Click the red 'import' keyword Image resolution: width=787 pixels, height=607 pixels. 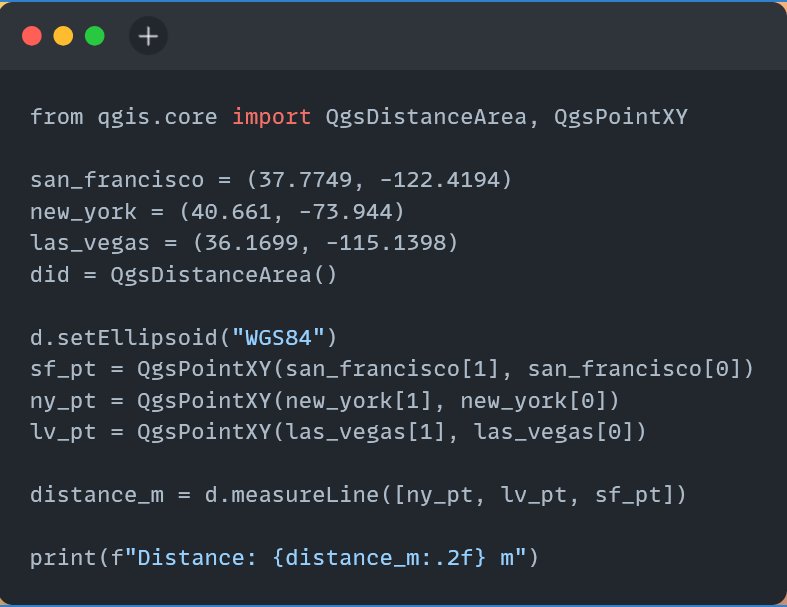point(272,117)
